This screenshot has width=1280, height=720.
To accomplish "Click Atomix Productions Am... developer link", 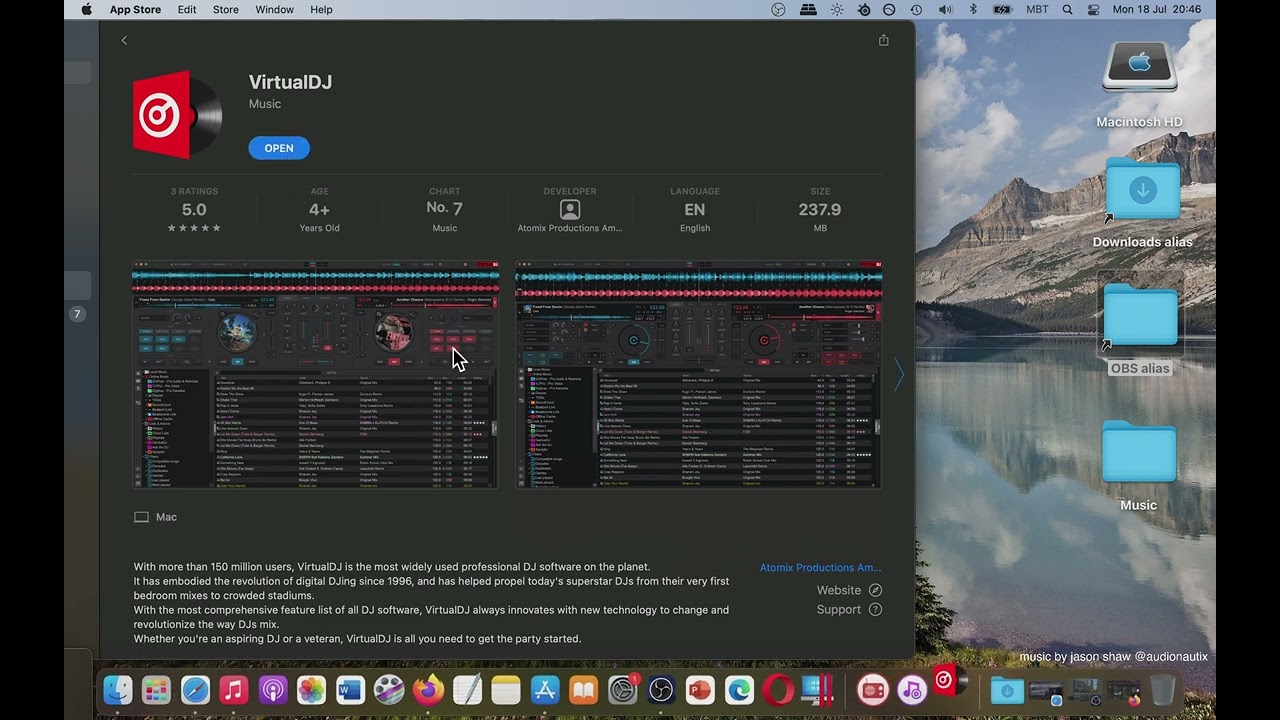I will [x=820, y=567].
